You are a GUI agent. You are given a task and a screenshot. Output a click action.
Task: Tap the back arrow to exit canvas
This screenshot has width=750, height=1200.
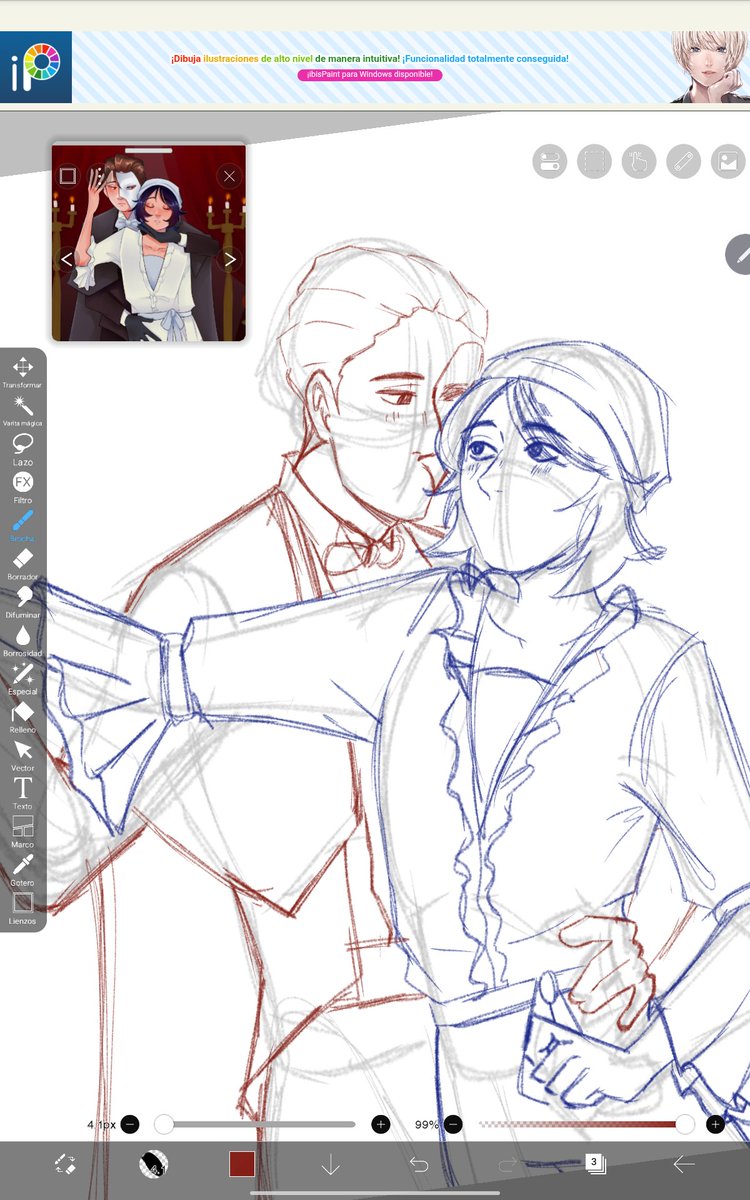pyautogui.click(x=684, y=1163)
